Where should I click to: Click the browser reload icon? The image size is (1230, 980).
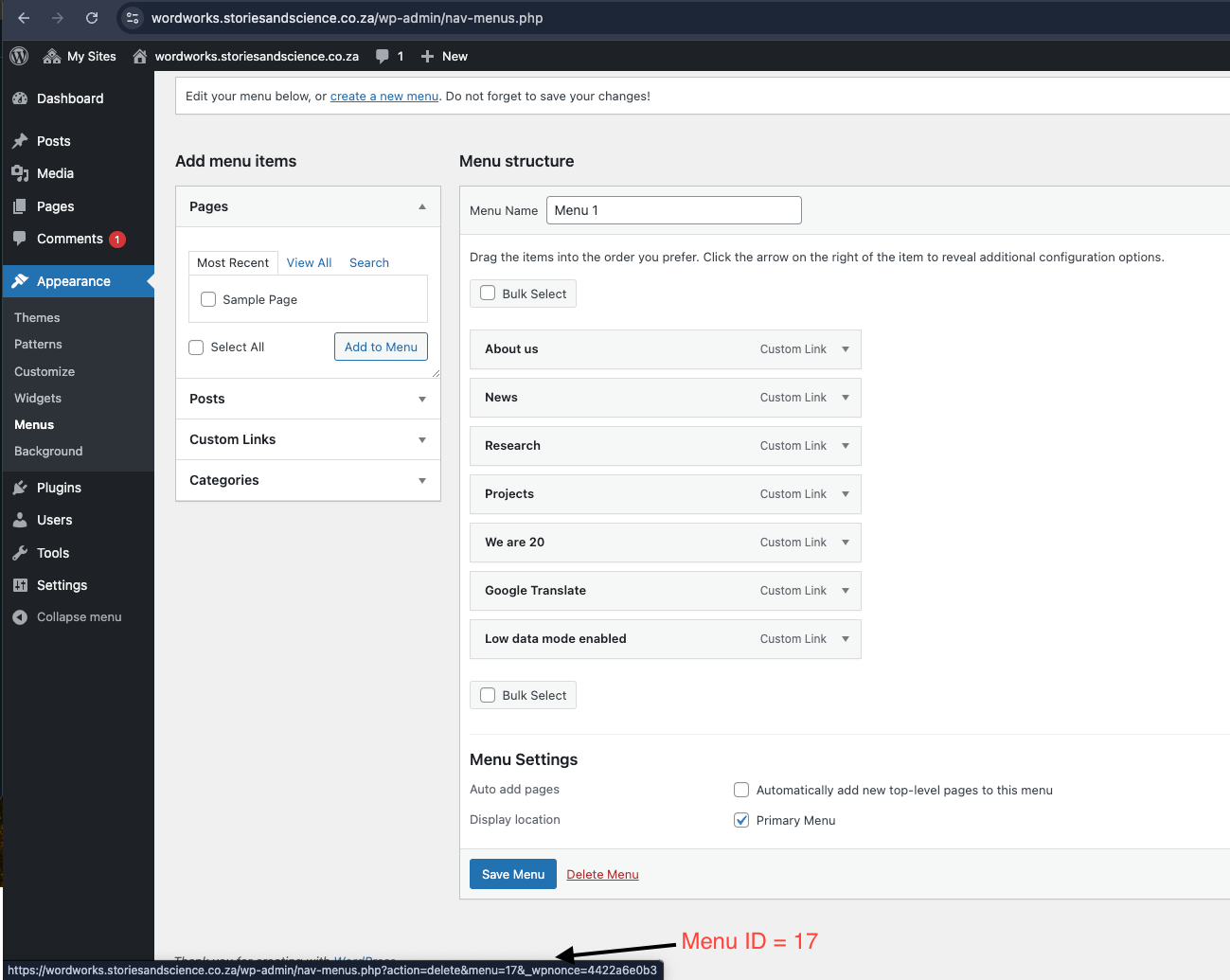point(92,18)
